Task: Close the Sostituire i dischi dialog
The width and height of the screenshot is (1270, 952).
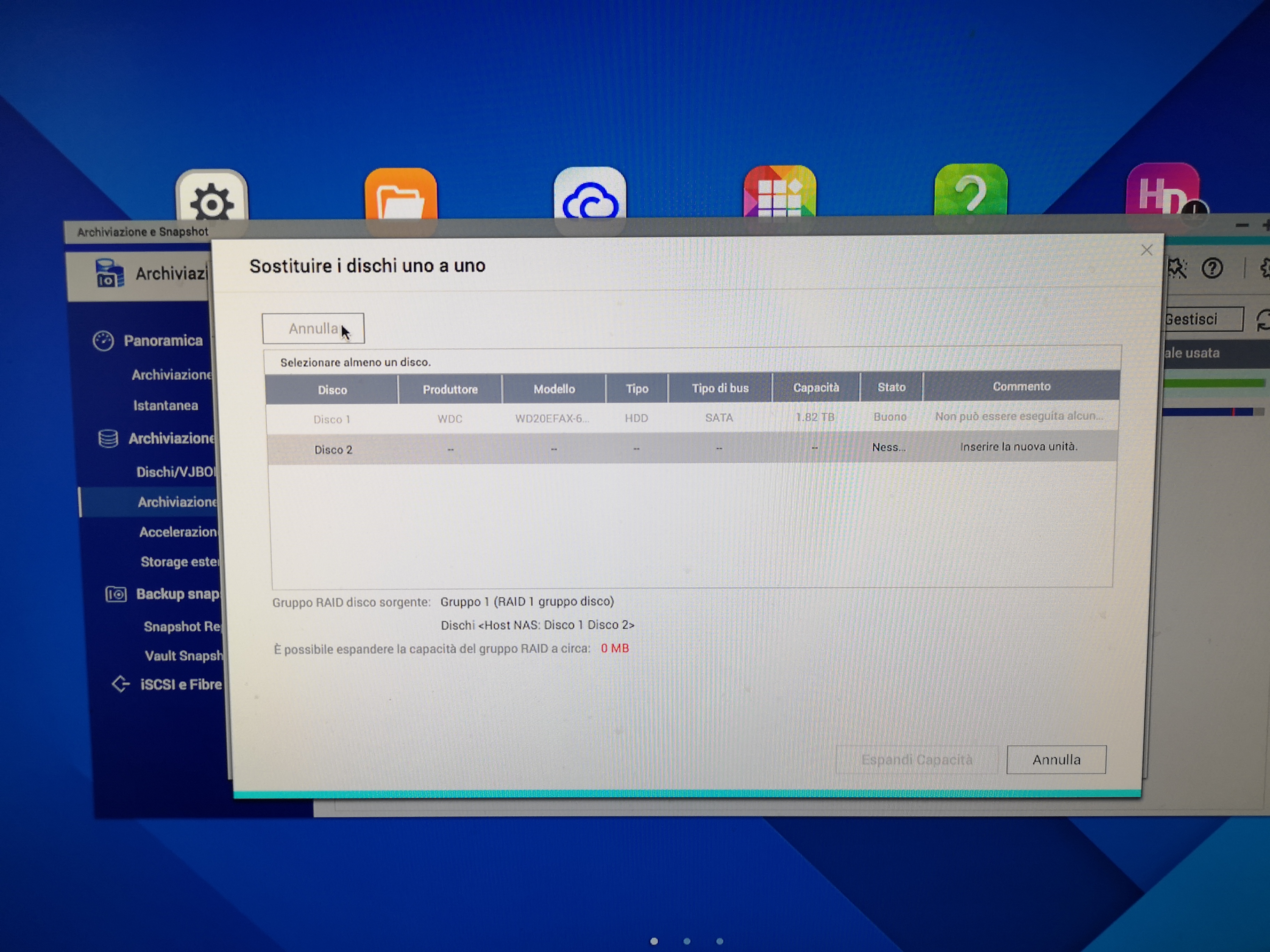Action: point(1146,250)
